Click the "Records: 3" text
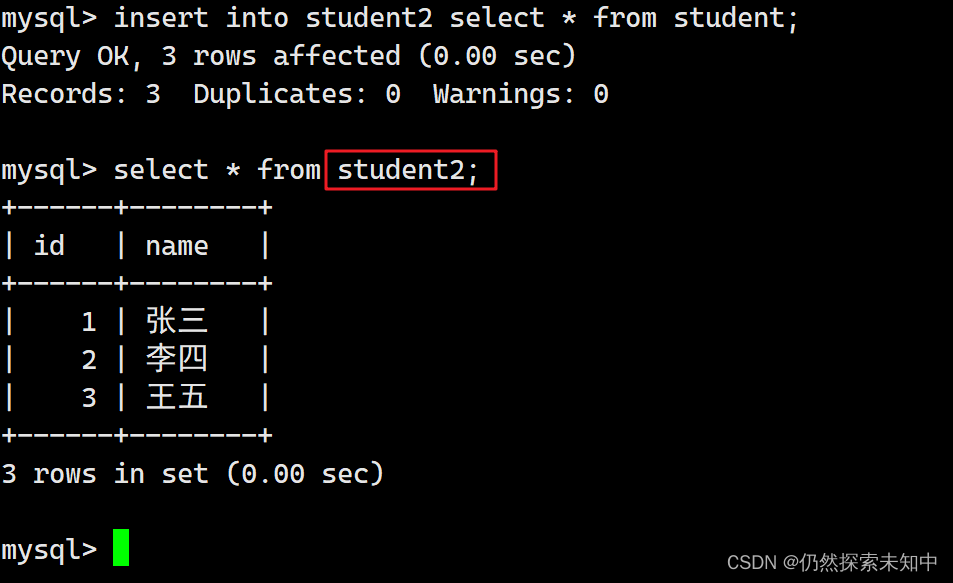The width and height of the screenshot is (953, 583). click(x=81, y=94)
